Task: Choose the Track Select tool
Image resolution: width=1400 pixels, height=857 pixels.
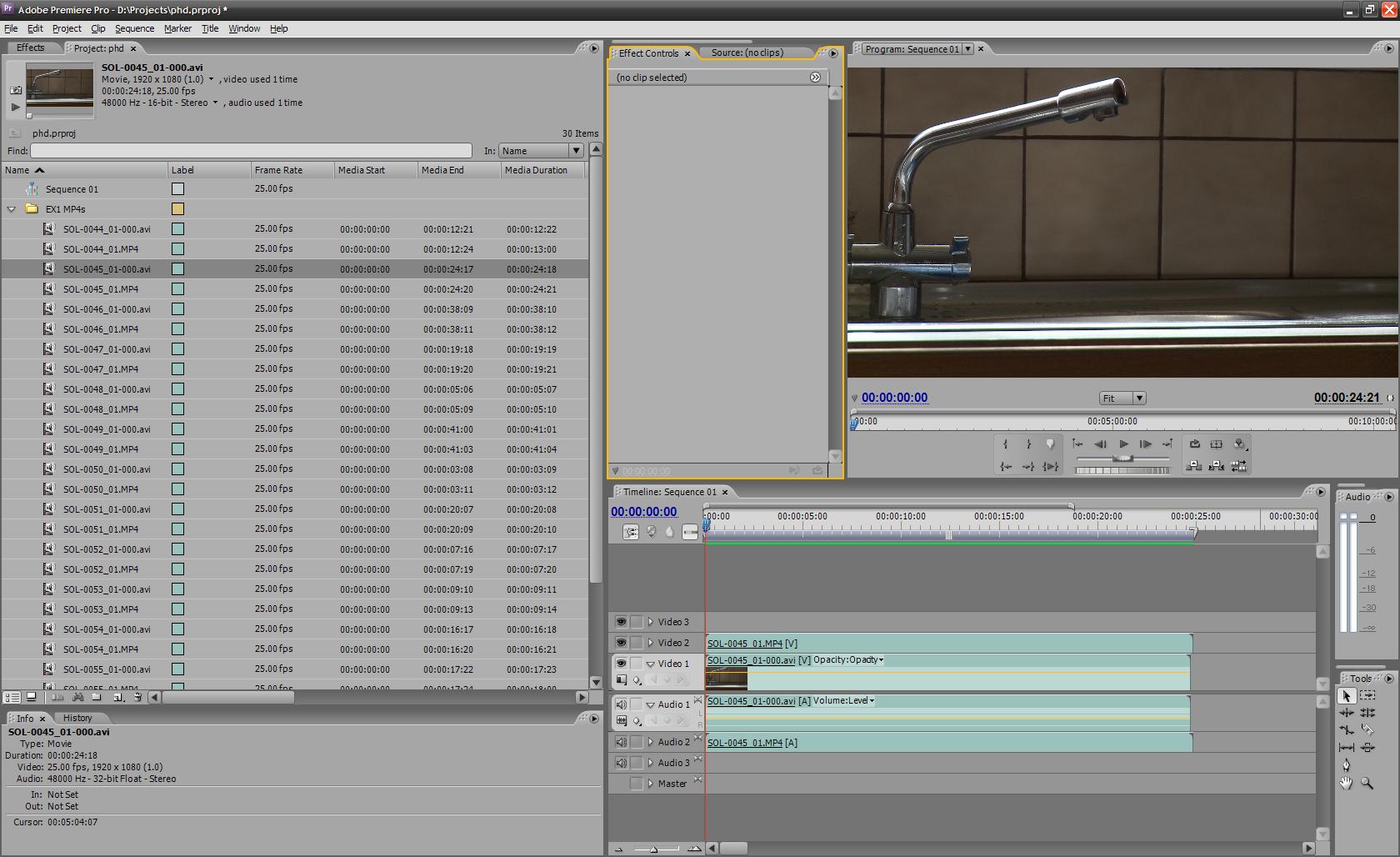Action: 1367,695
